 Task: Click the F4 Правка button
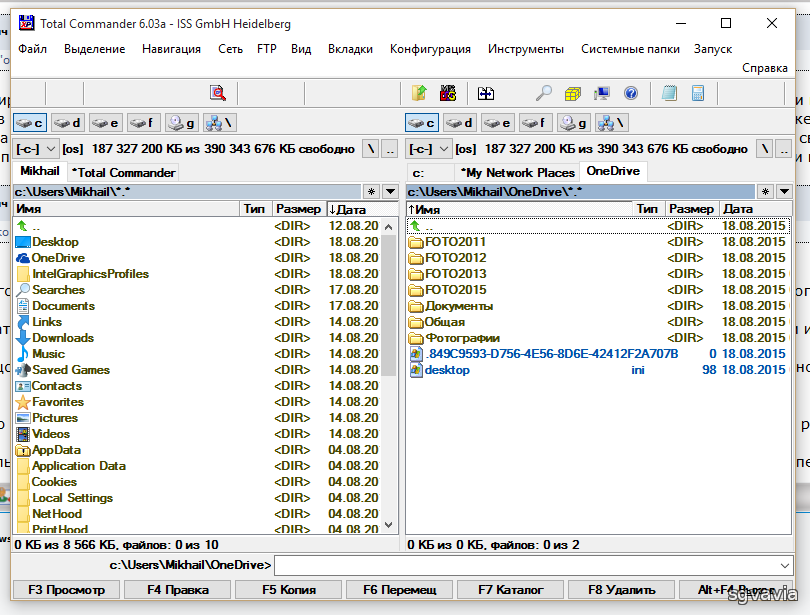[x=178, y=590]
